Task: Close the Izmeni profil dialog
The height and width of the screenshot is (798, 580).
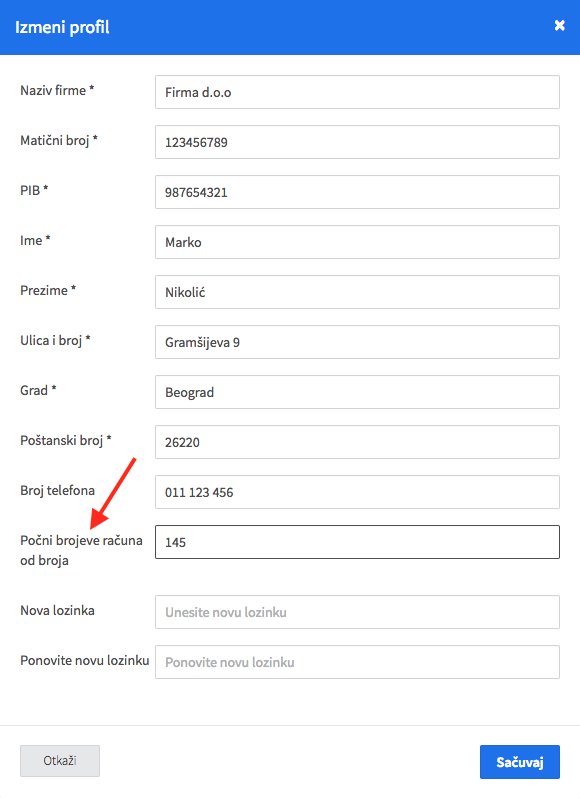Action: tap(560, 25)
